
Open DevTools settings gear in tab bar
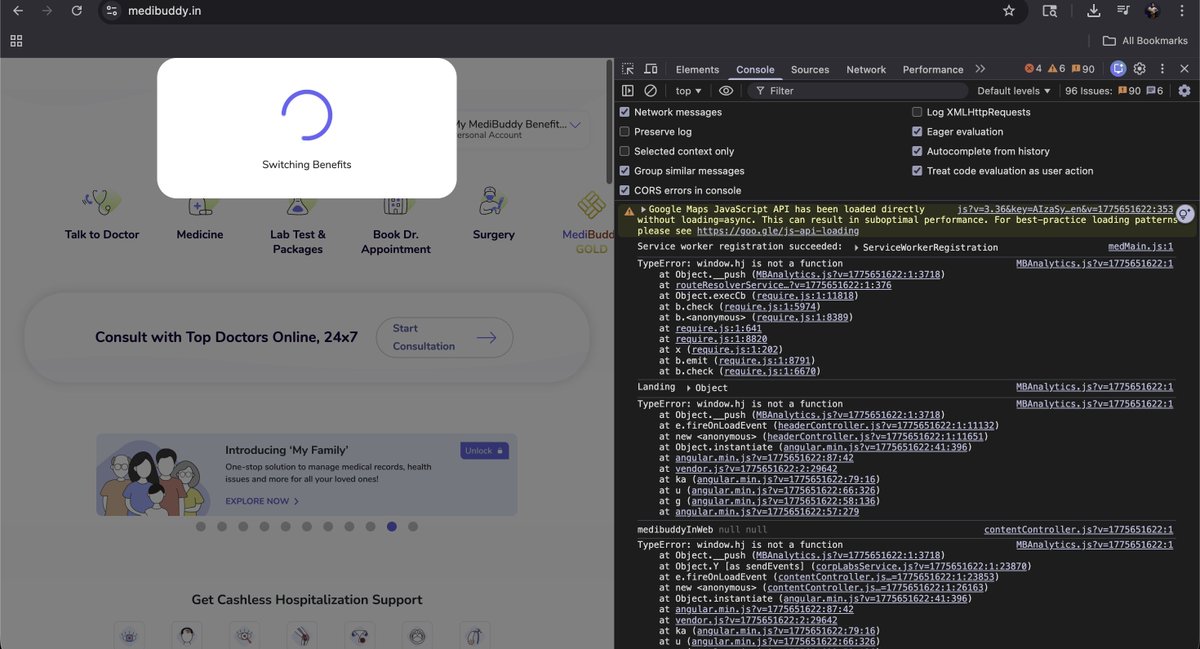point(1140,69)
